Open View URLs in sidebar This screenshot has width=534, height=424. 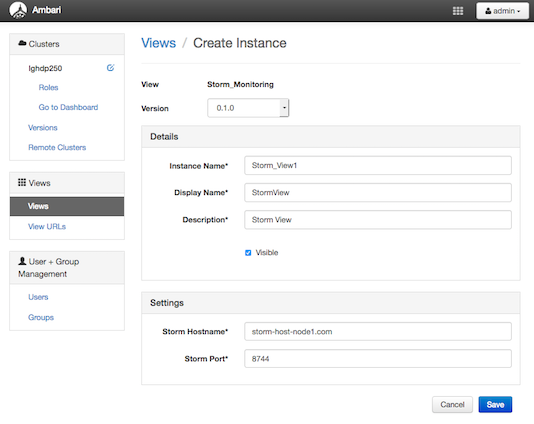coord(47,226)
